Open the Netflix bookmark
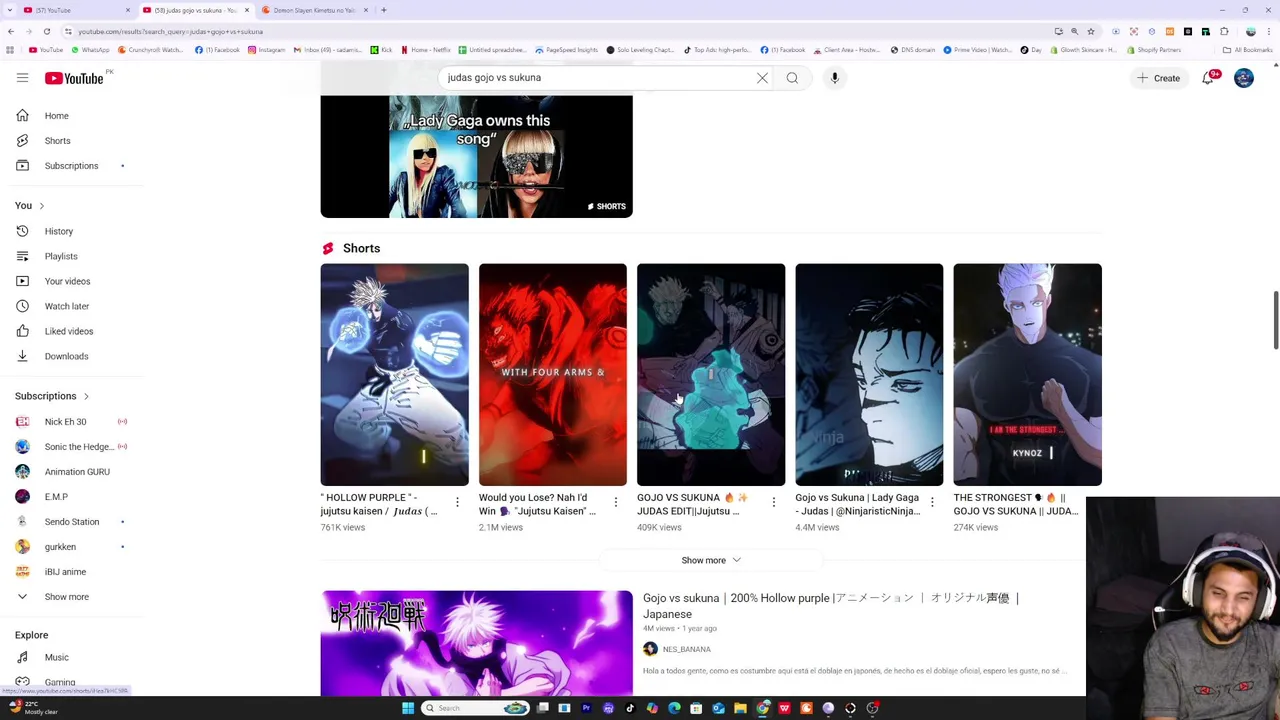1280x720 pixels. pyautogui.click(x=426, y=50)
